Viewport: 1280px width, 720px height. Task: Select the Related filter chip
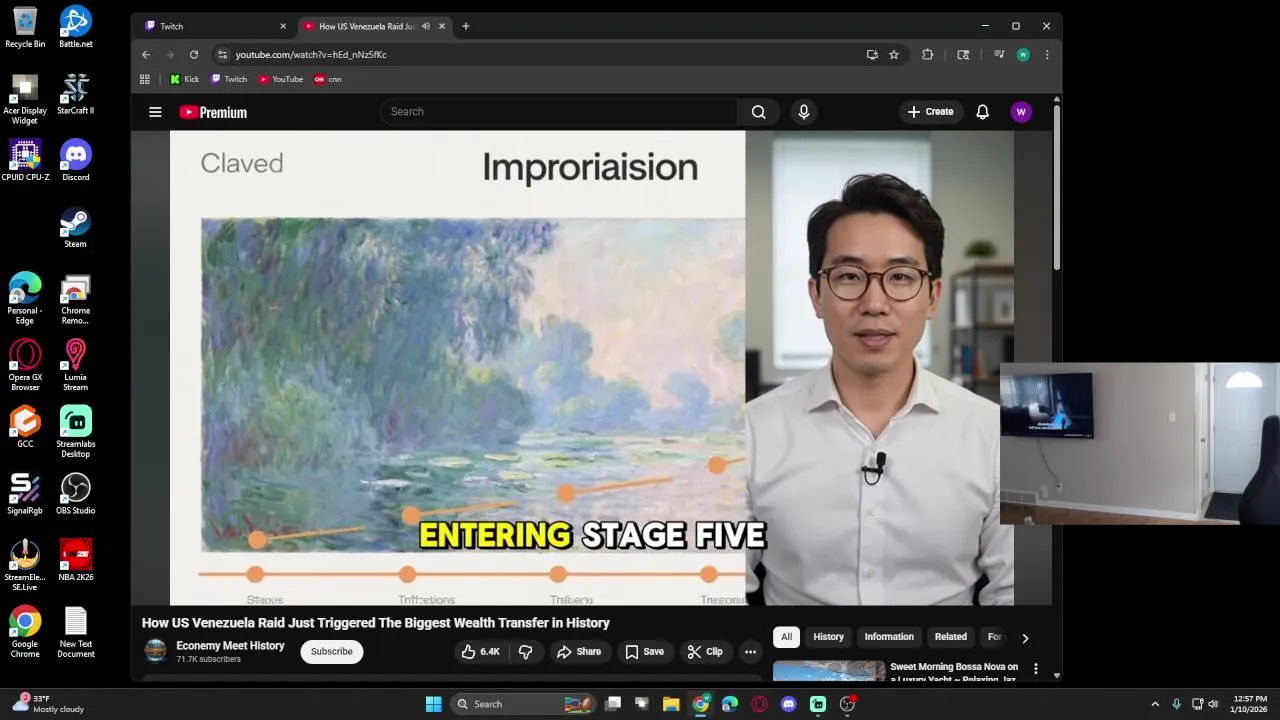tap(951, 637)
